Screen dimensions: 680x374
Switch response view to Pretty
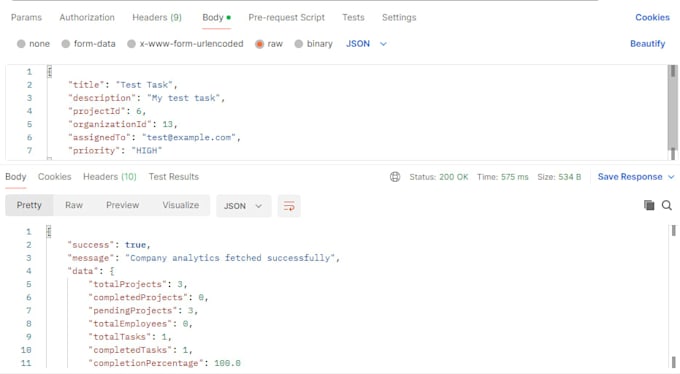point(29,205)
